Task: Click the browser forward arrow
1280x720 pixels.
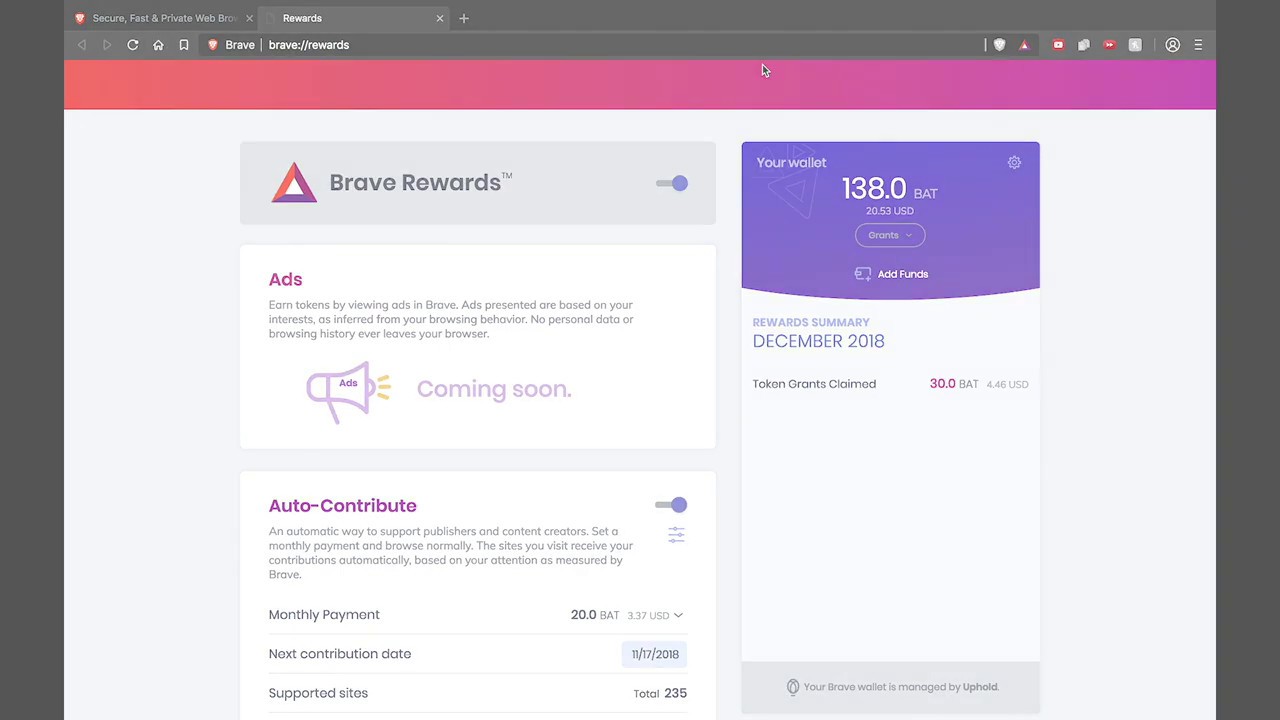Action: coord(107,45)
